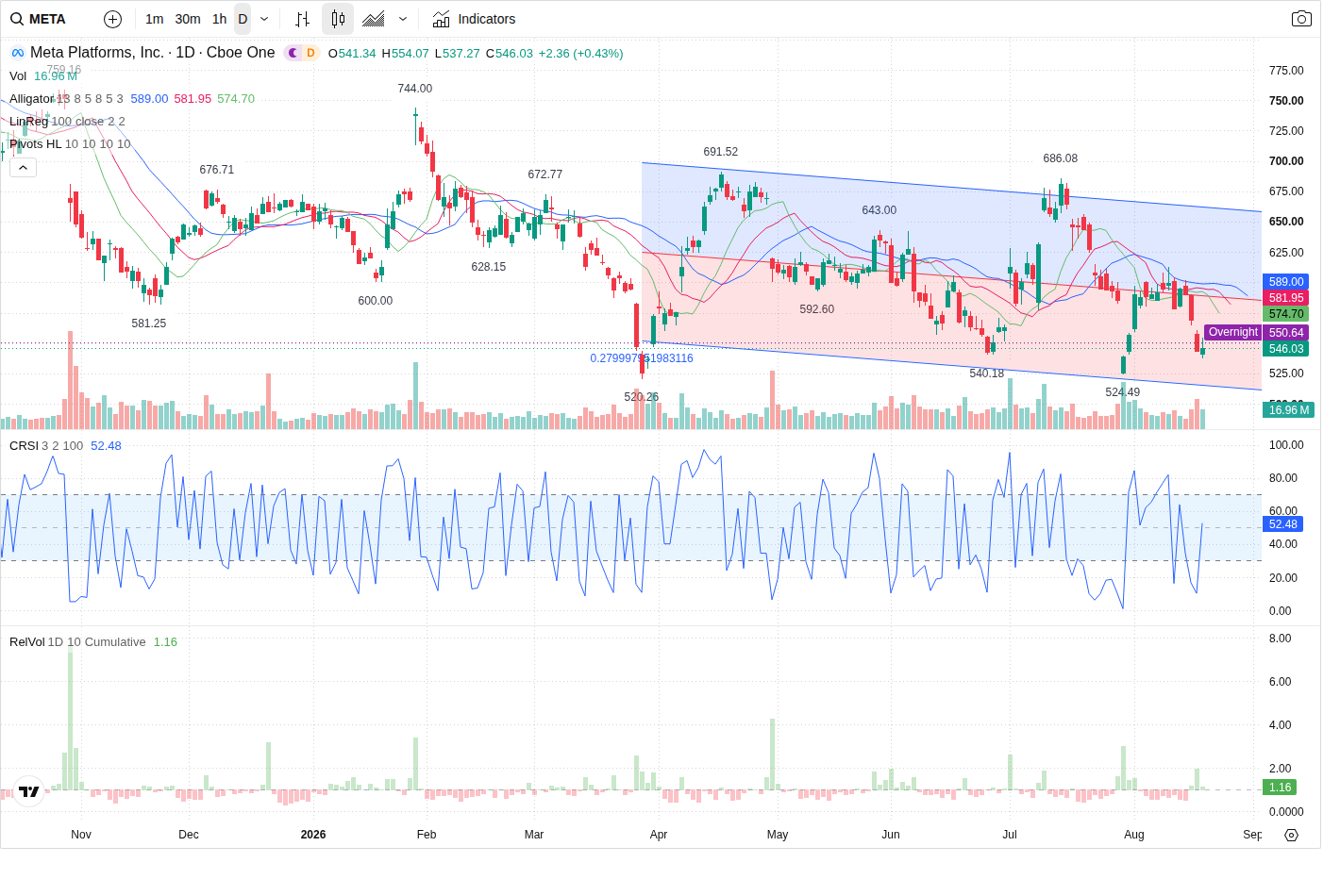Select the CRSI indicator legend

tap(24, 446)
